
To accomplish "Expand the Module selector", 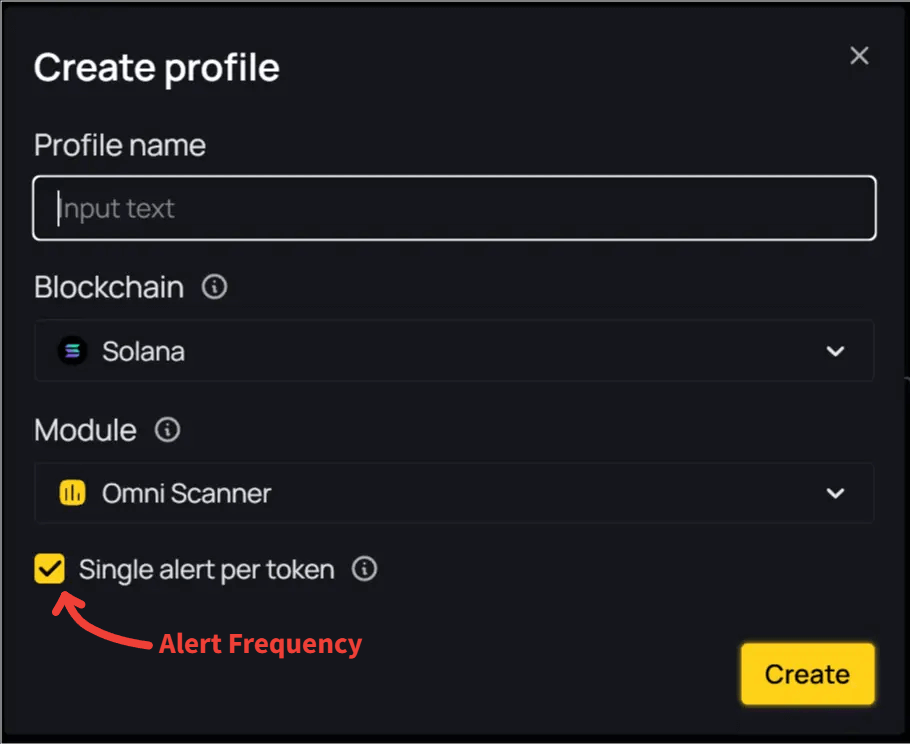I will (836, 493).
